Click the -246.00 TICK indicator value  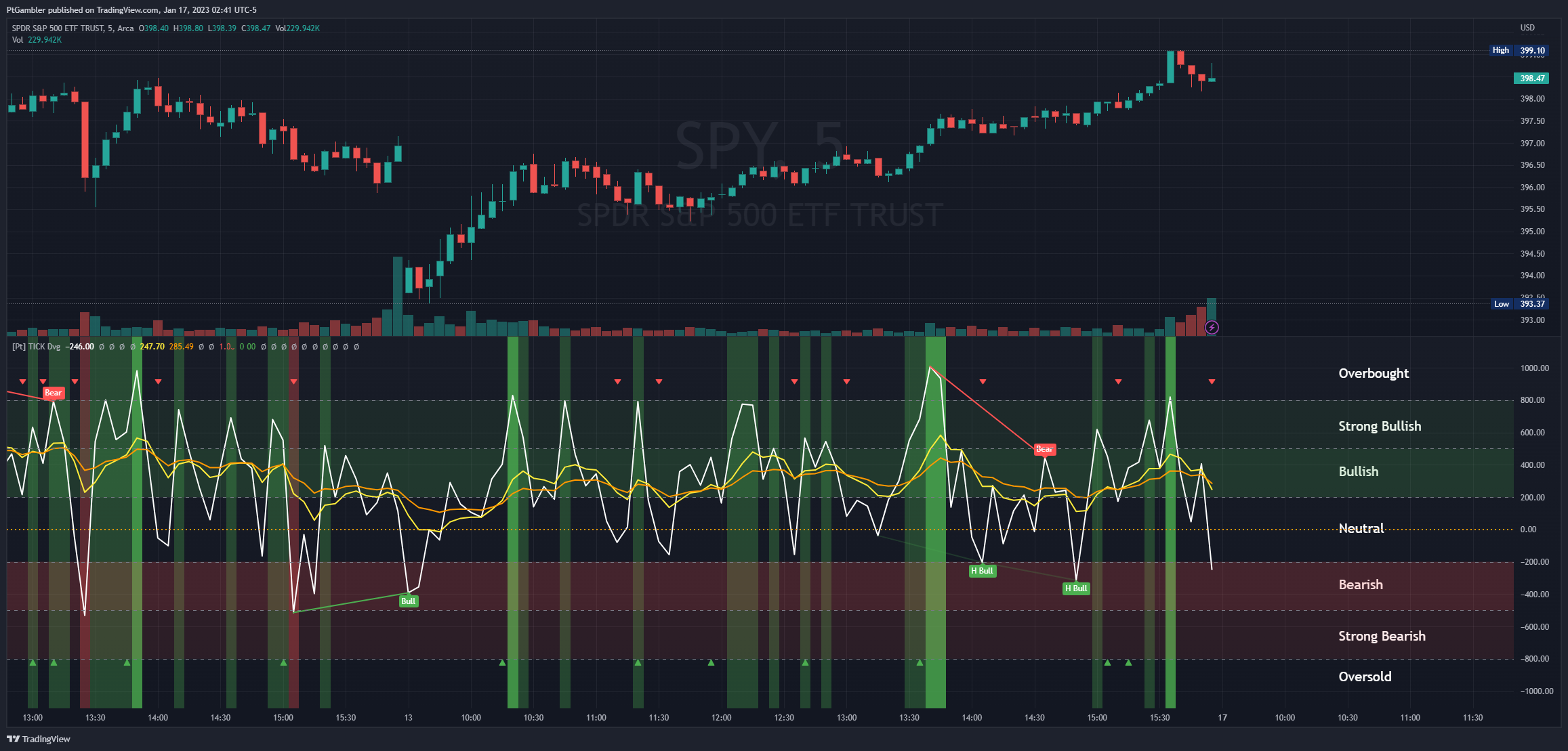(80, 347)
